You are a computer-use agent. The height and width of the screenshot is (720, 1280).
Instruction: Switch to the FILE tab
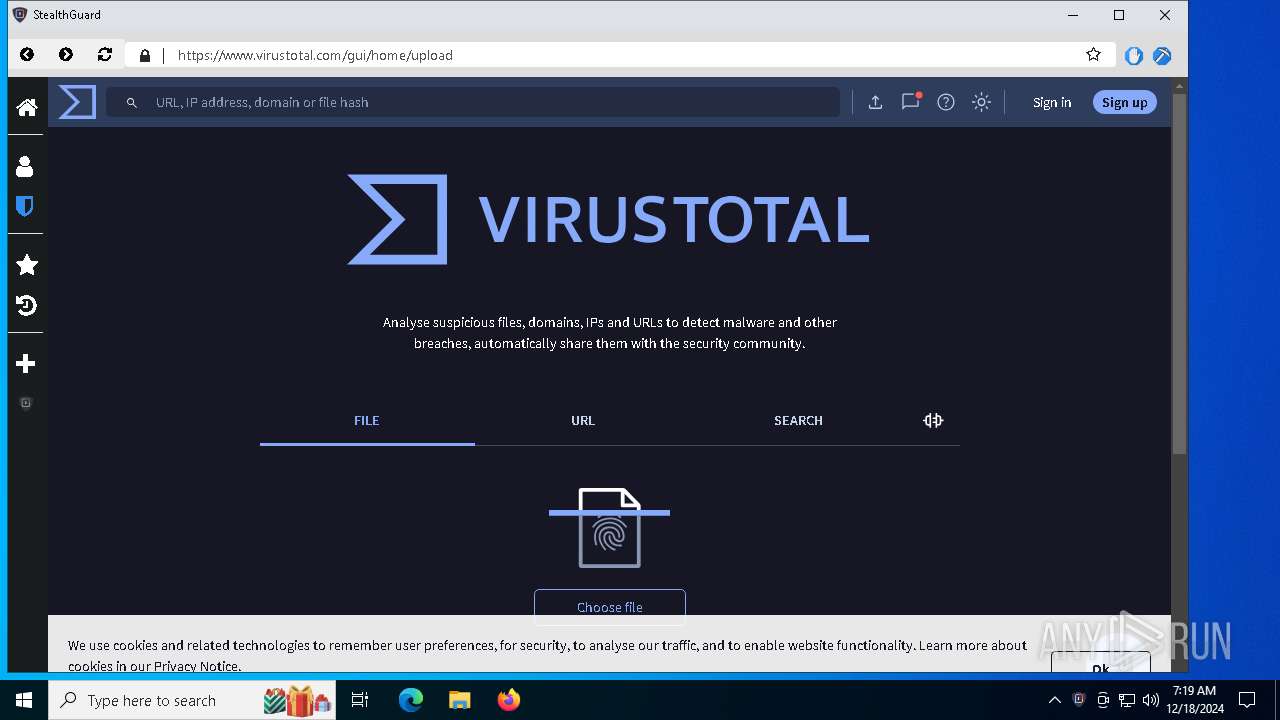point(367,421)
